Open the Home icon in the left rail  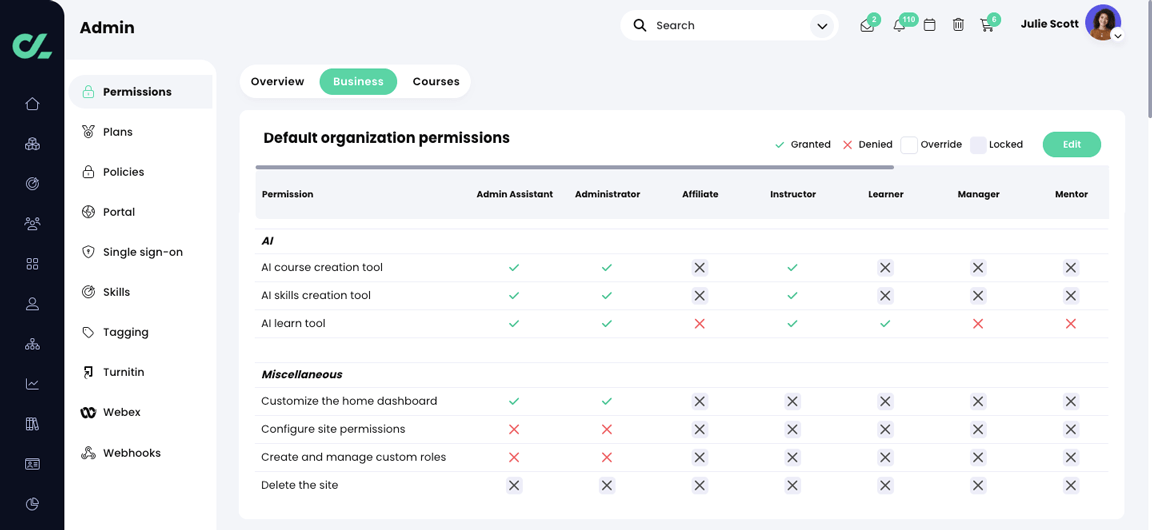coord(32,104)
